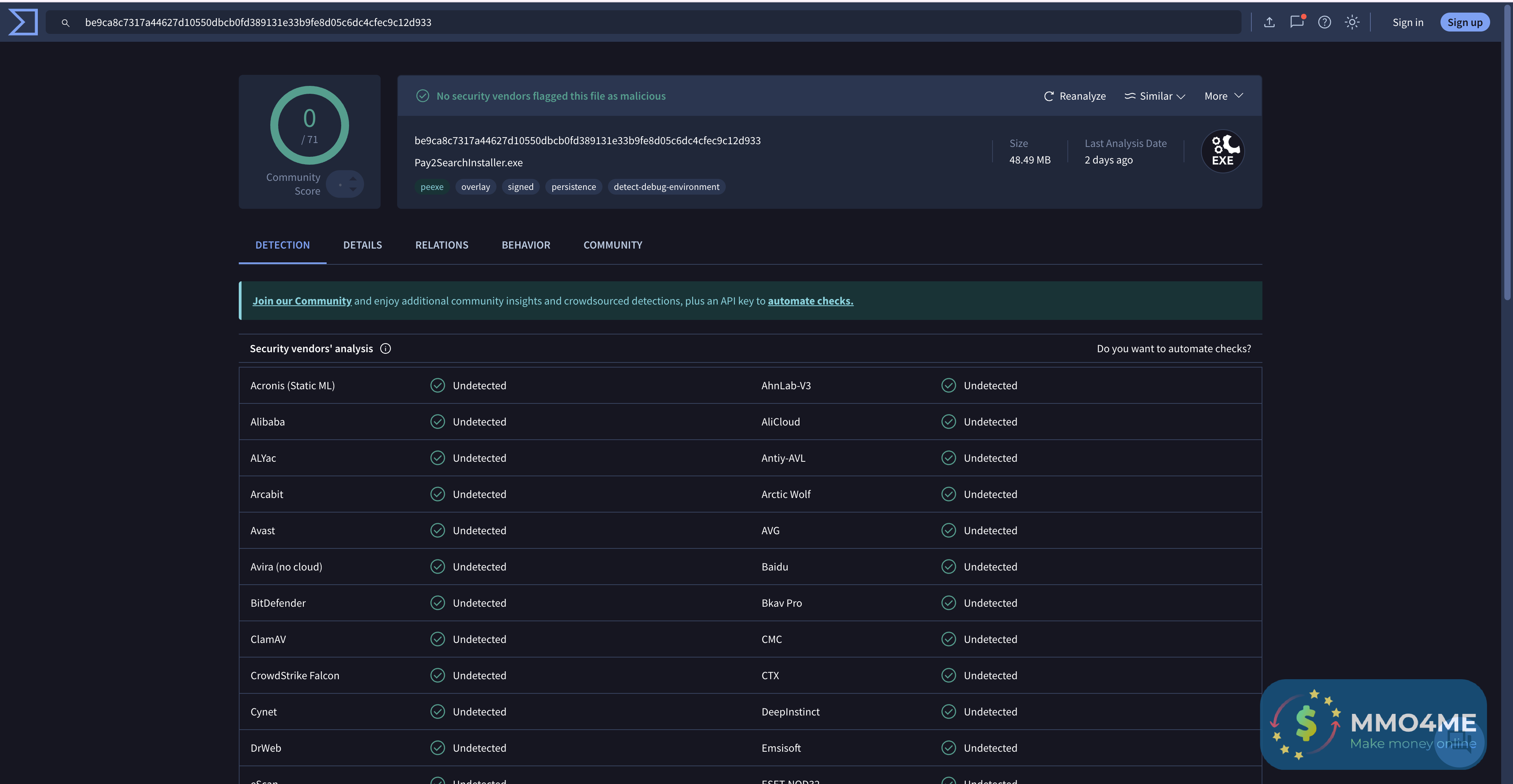Click the search magnifier icon

(x=65, y=23)
